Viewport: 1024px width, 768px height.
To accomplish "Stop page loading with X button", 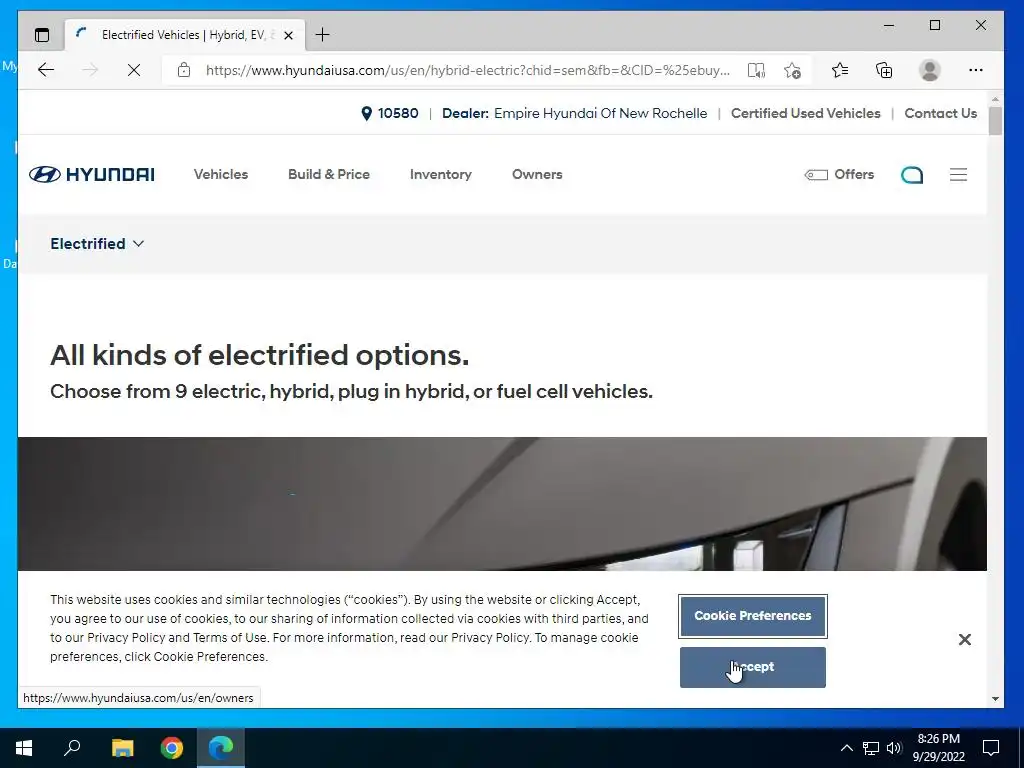I will click(x=134, y=70).
